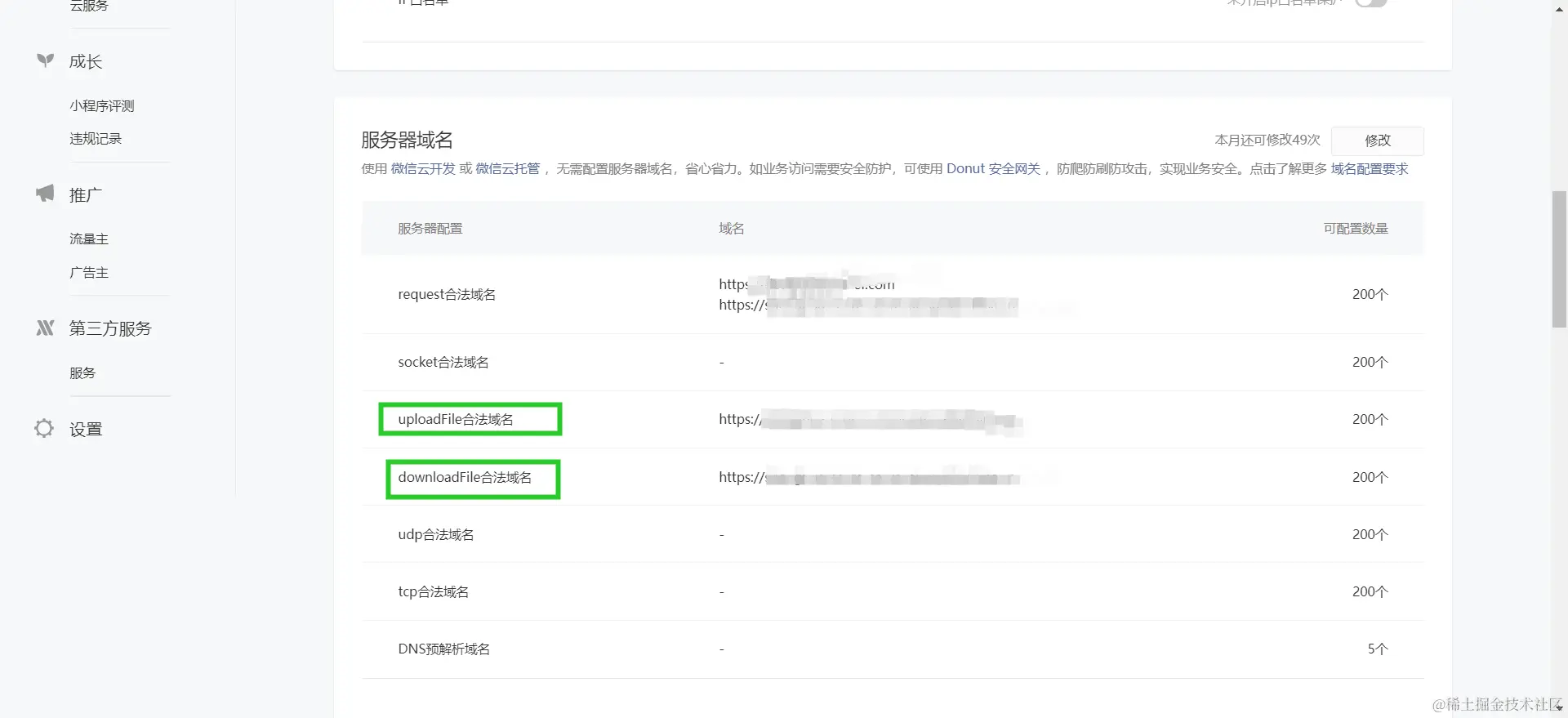Click the 服务器域名 section heading
The width and height of the screenshot is (1568, 718).
(x=407, y=140)
